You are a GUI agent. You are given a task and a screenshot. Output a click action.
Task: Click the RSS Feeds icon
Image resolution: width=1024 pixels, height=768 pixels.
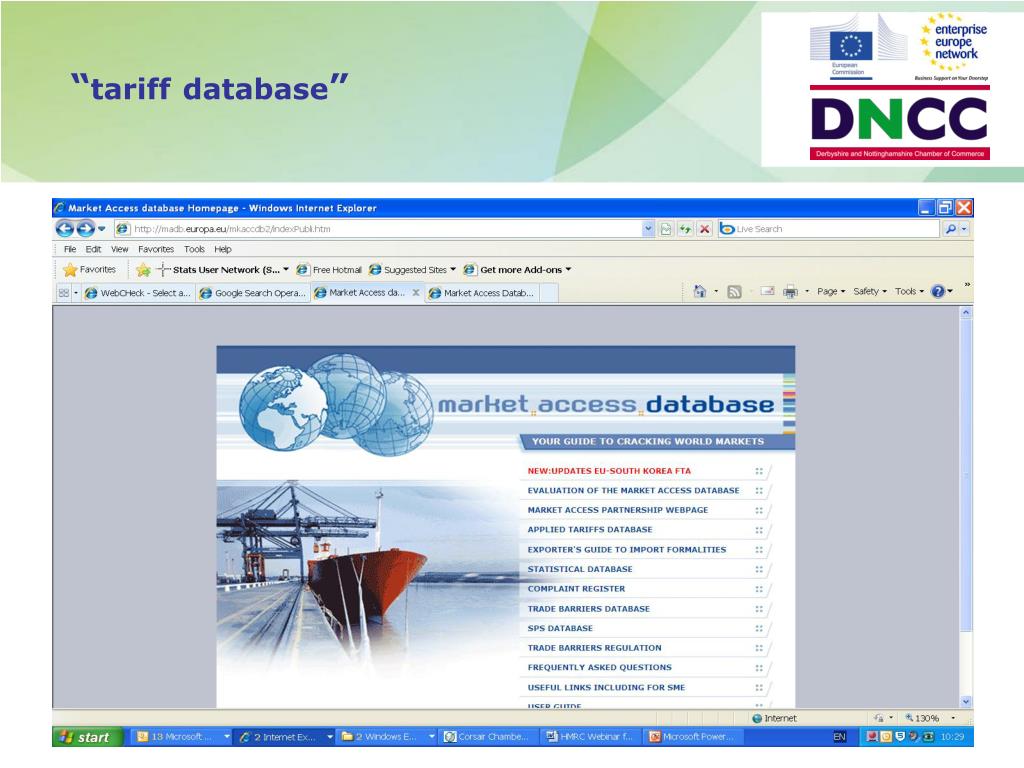click(734, 291)
